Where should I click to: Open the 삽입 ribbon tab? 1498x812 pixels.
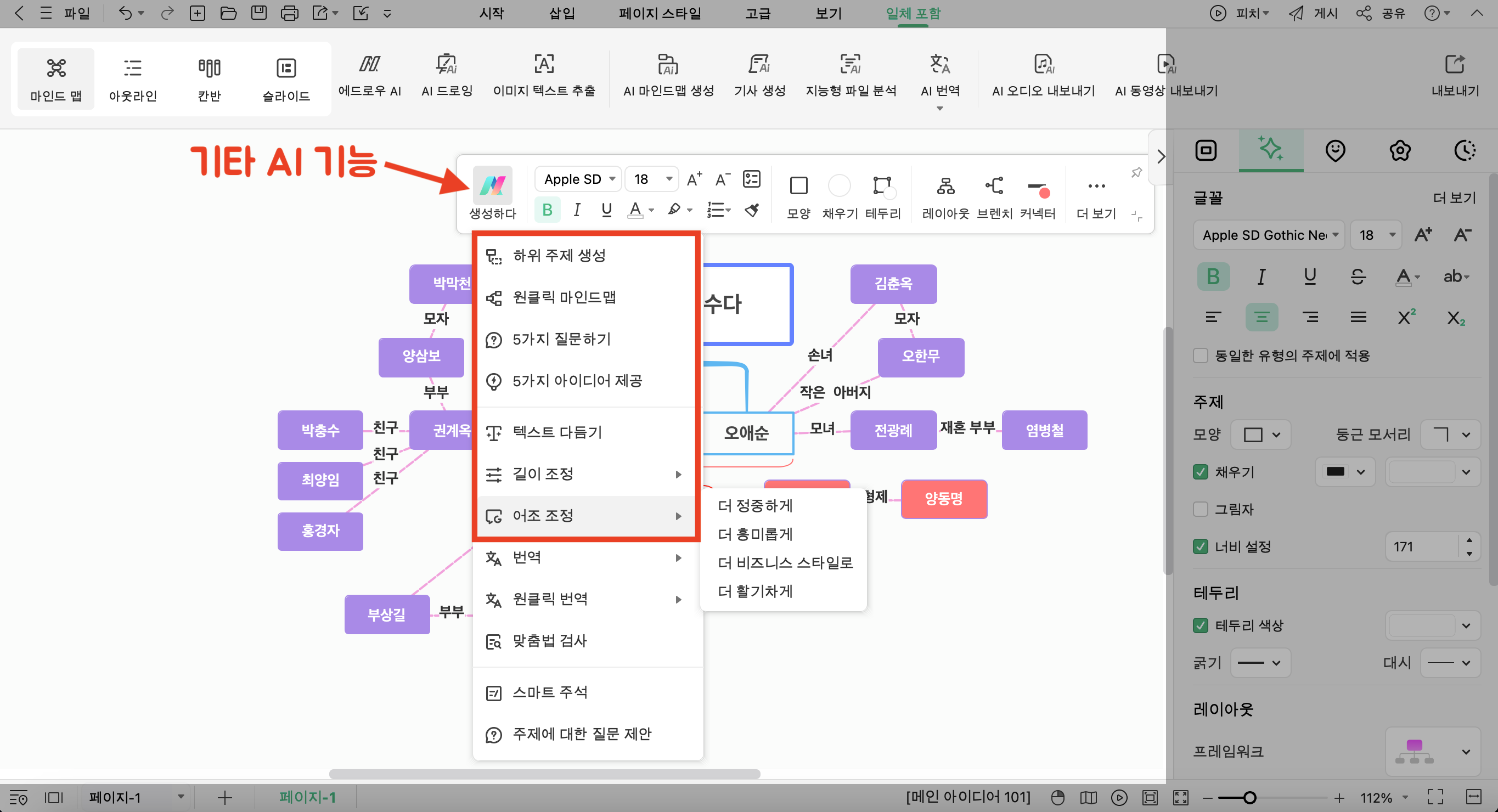(562, 13)
